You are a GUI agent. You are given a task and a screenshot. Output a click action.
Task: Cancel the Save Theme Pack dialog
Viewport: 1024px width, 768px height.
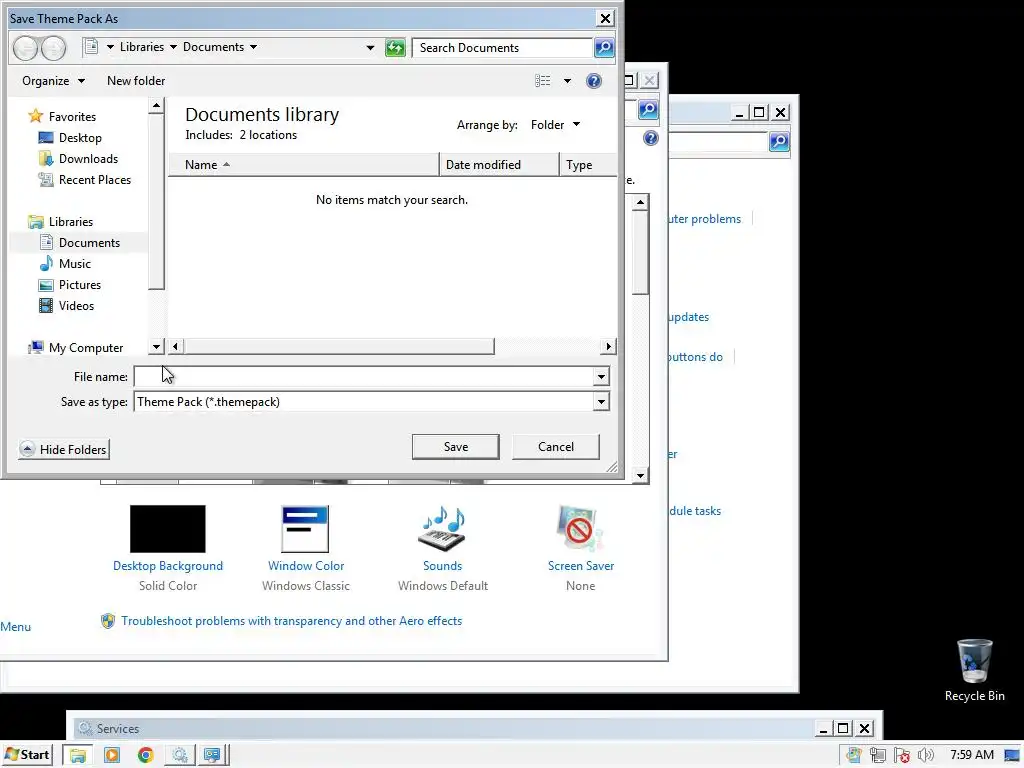click(556, 447)
